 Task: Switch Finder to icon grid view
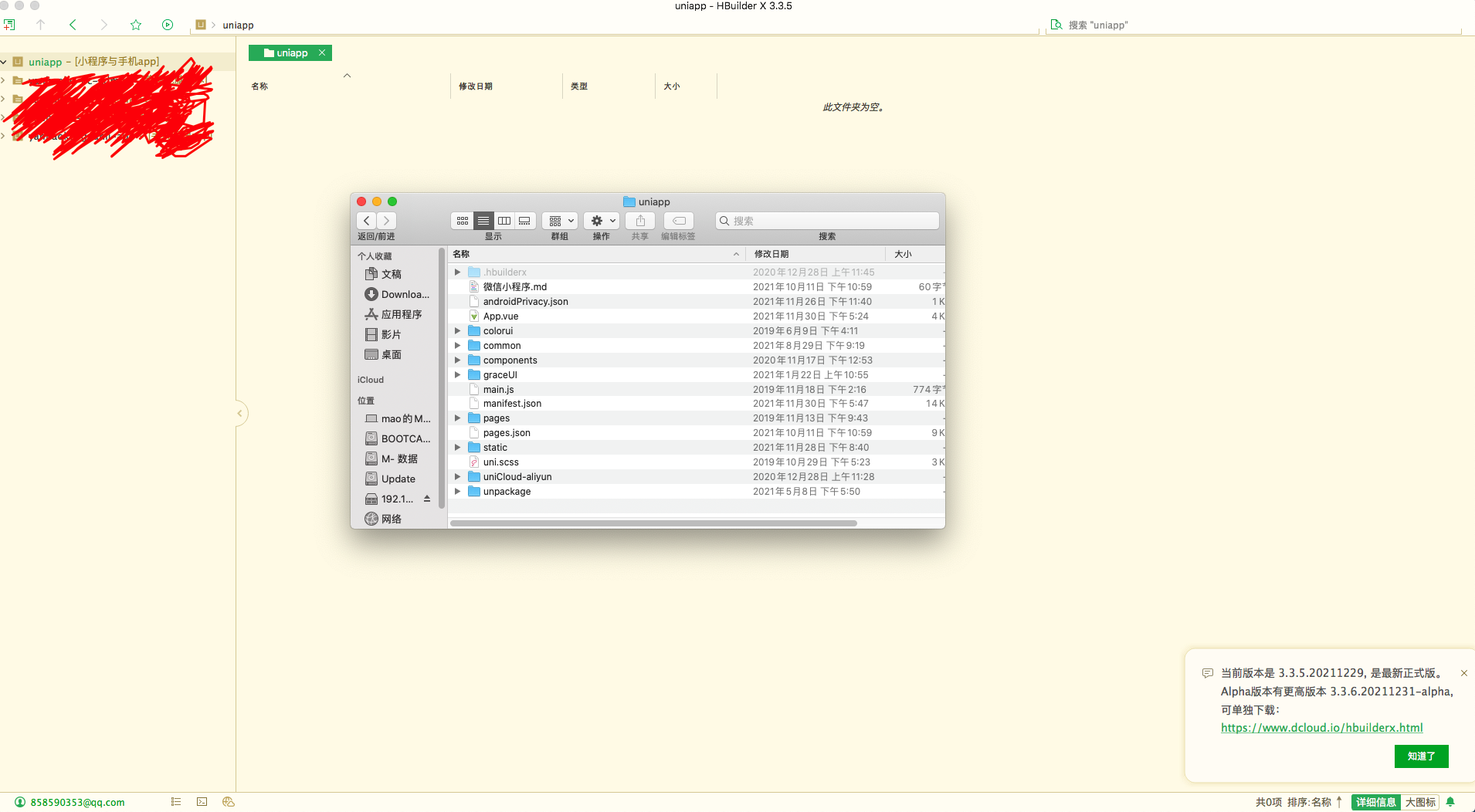[x=462, y=221]
